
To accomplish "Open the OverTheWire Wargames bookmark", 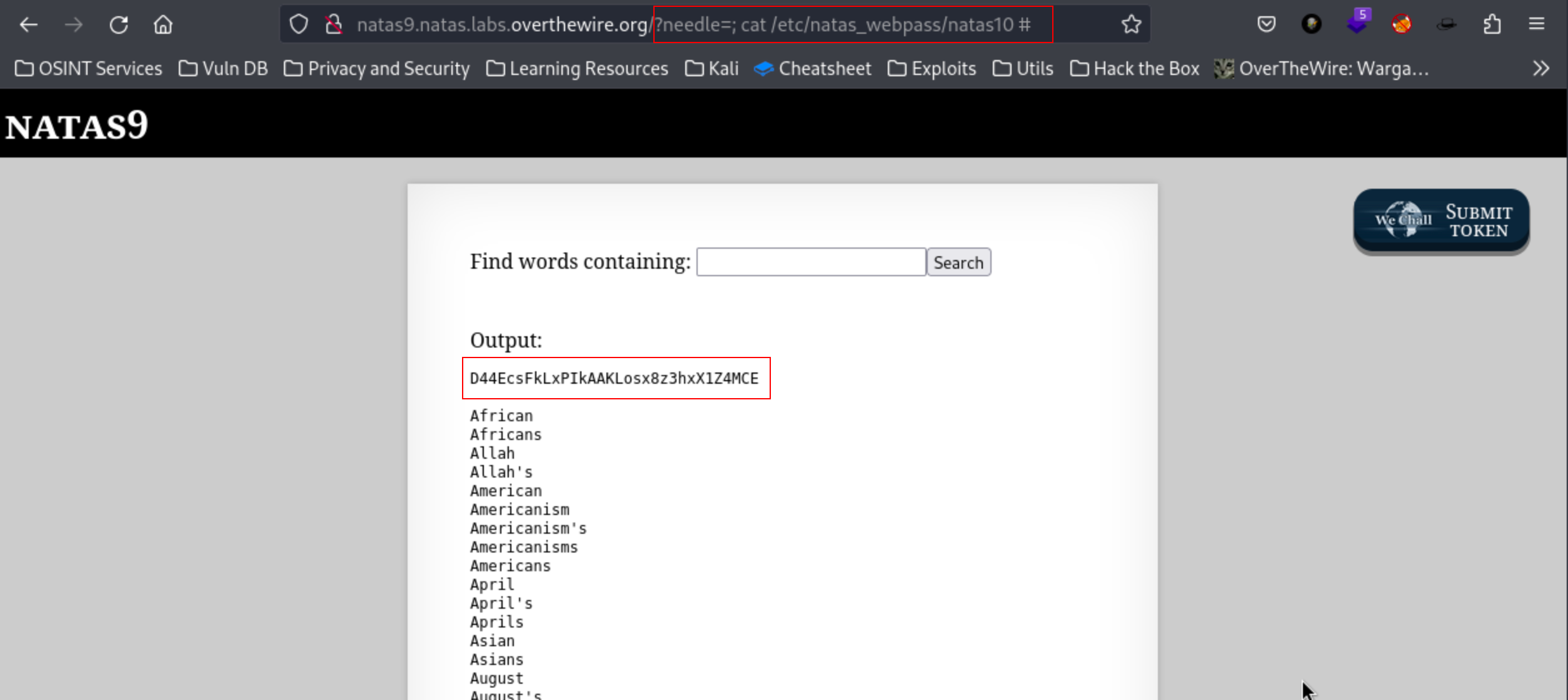I will 1321,68.
